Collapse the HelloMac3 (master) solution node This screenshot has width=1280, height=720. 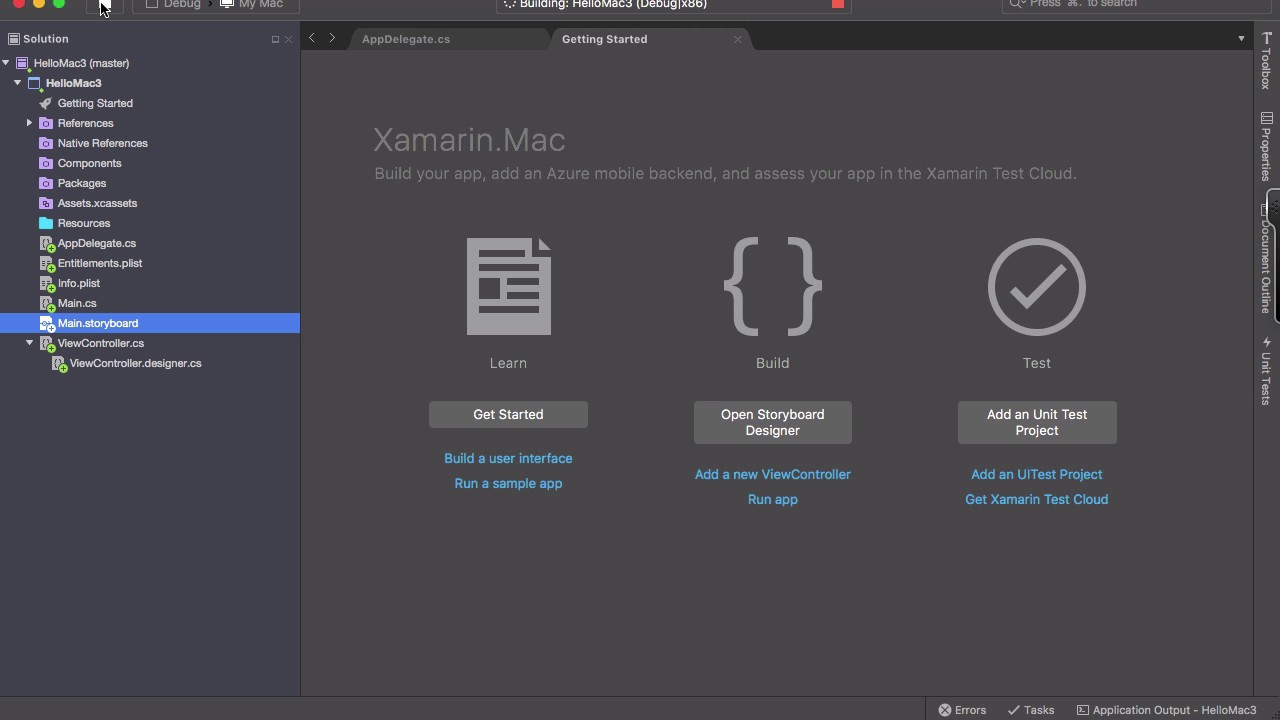[x=6, y=63]
